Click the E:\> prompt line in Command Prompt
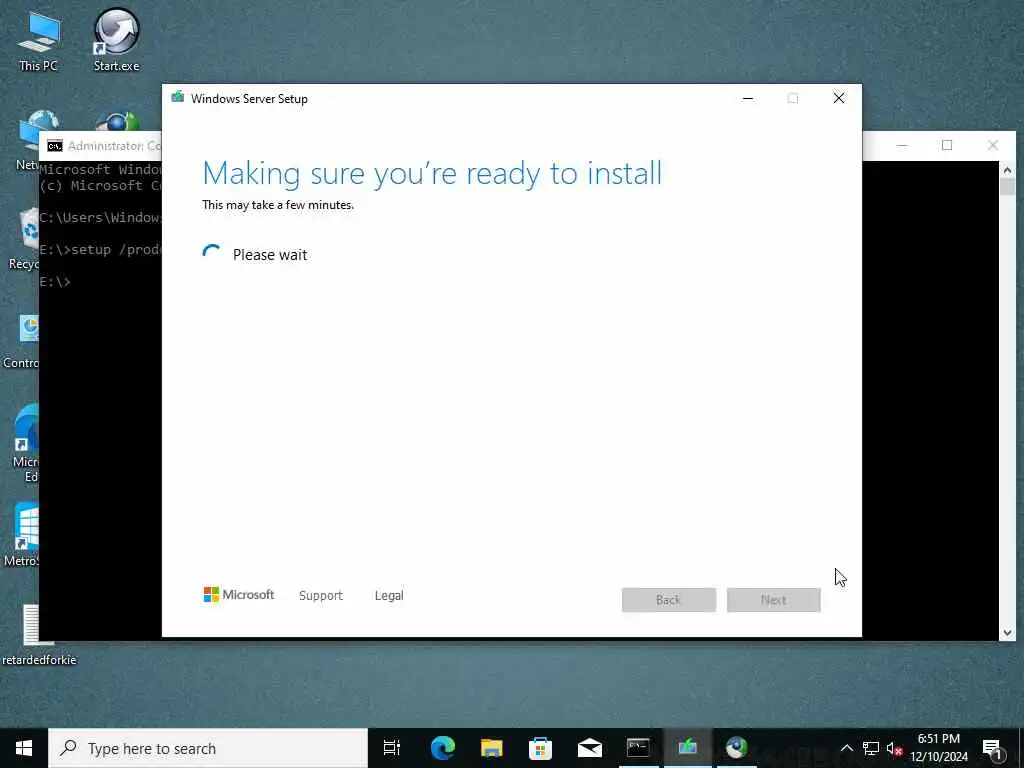Image resolution: width=1024 pixels, height=768 pixels. (x=55, y=281)
